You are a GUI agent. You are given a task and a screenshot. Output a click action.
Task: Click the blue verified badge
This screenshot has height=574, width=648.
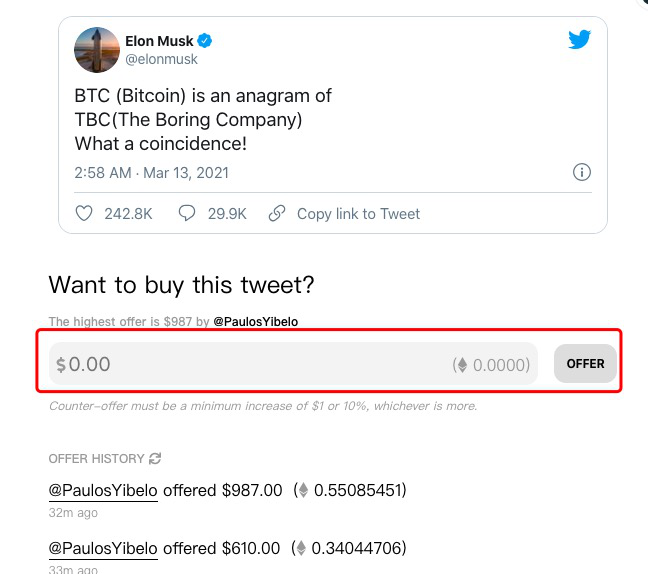(205, 41)
